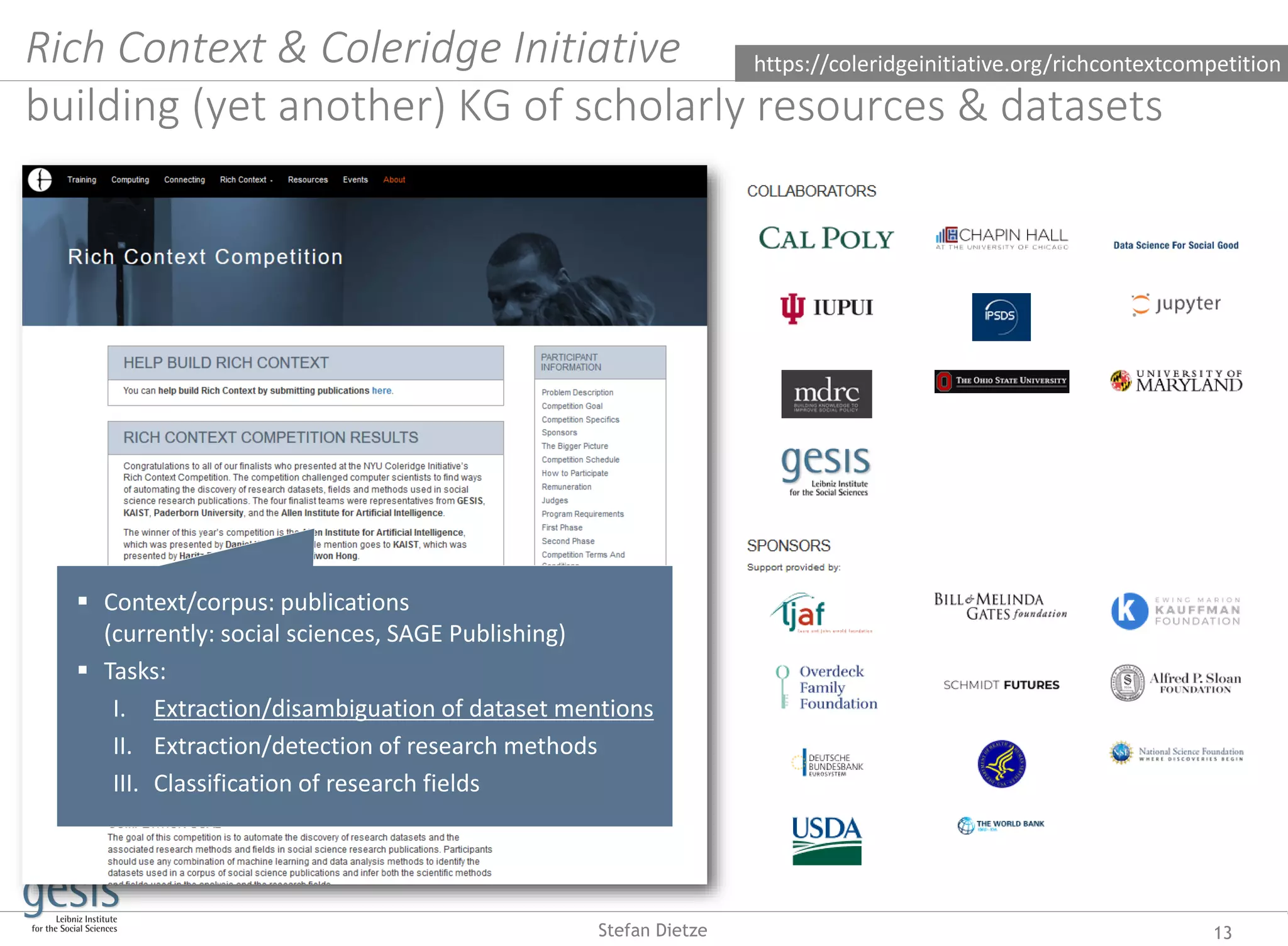Click 'Extraction/disambiguation of dataset mentions' underlined text
The width and height of the screenshot is (1288, 946).
point(404,709)
